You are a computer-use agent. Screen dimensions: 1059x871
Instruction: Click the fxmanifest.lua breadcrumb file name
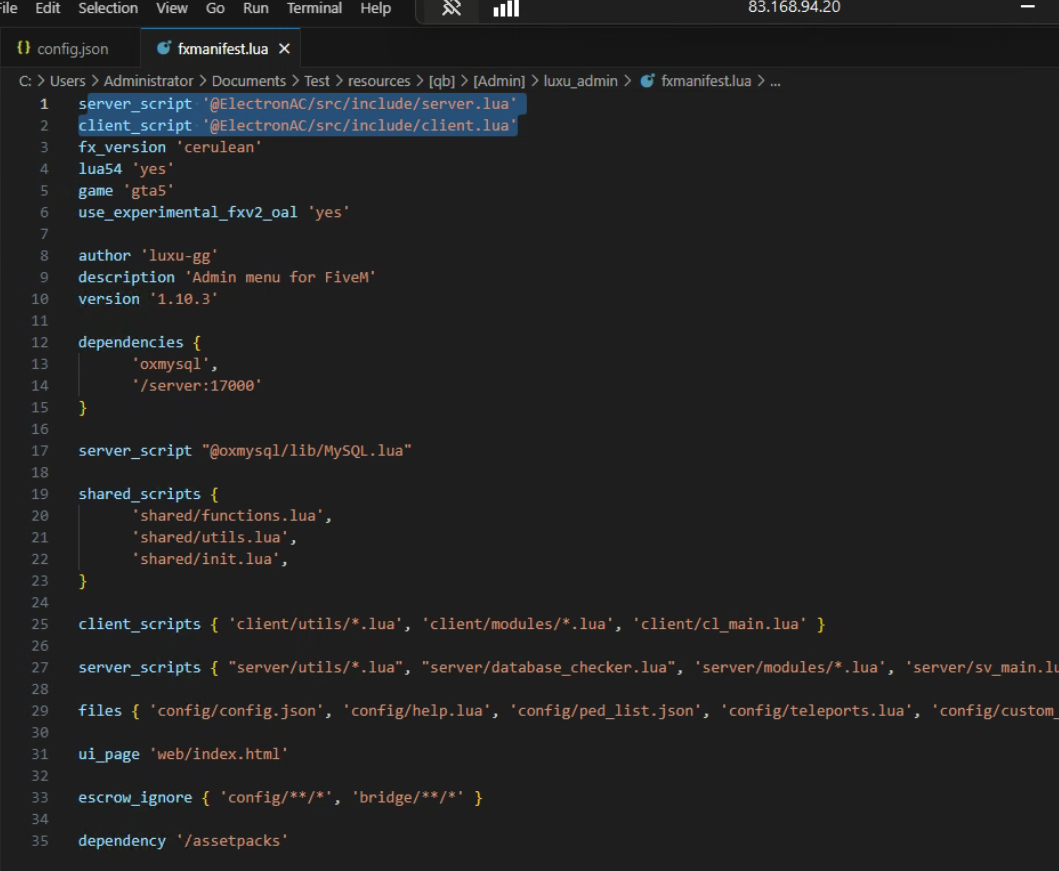tap(706, 81)
